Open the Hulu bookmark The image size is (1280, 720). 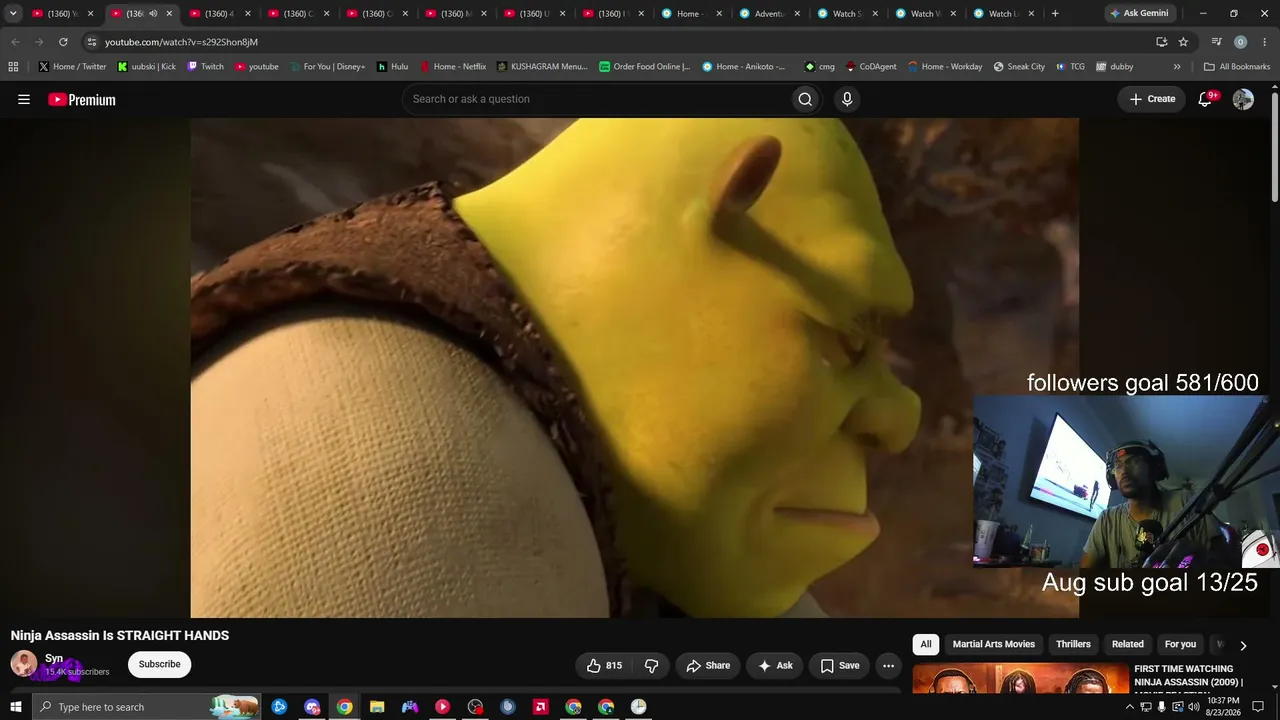click(392, 67)
